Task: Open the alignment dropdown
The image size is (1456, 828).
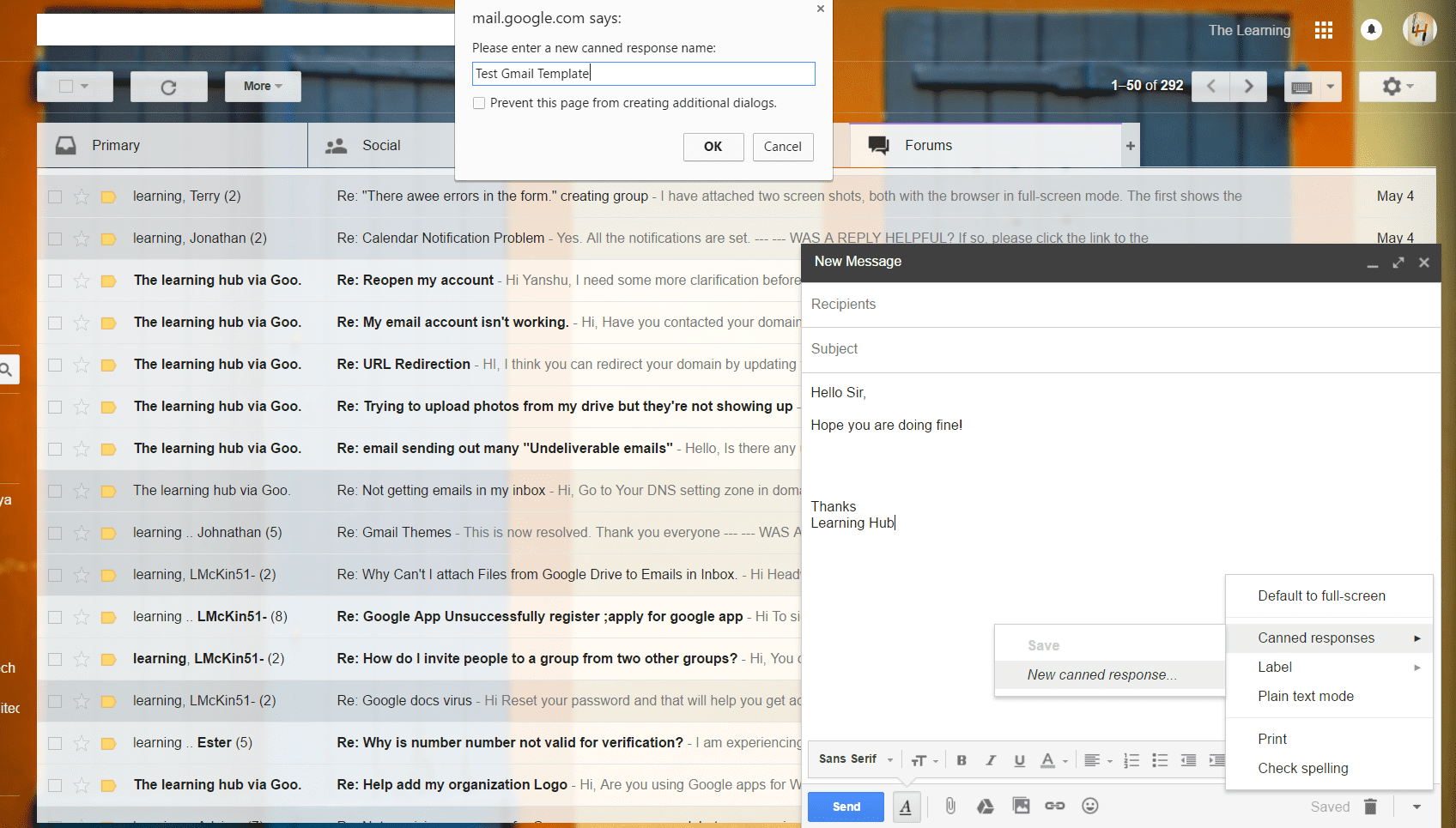Action: (1098, 760)
